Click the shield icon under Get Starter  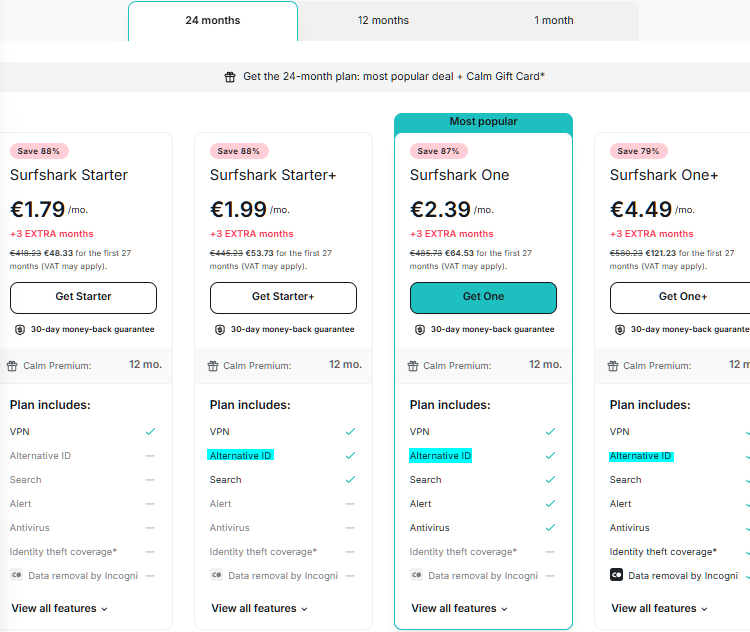point(20,329)
